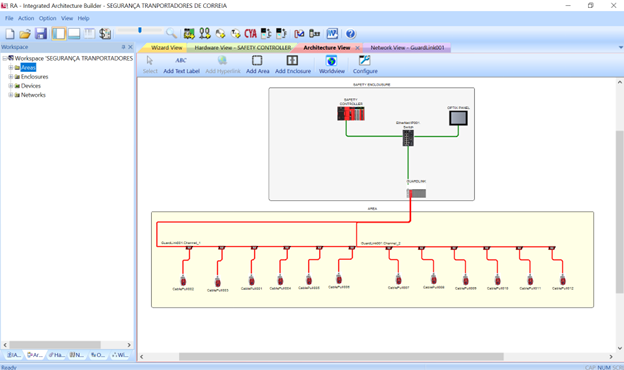Open a project with the folder icon

coord(25,34)
